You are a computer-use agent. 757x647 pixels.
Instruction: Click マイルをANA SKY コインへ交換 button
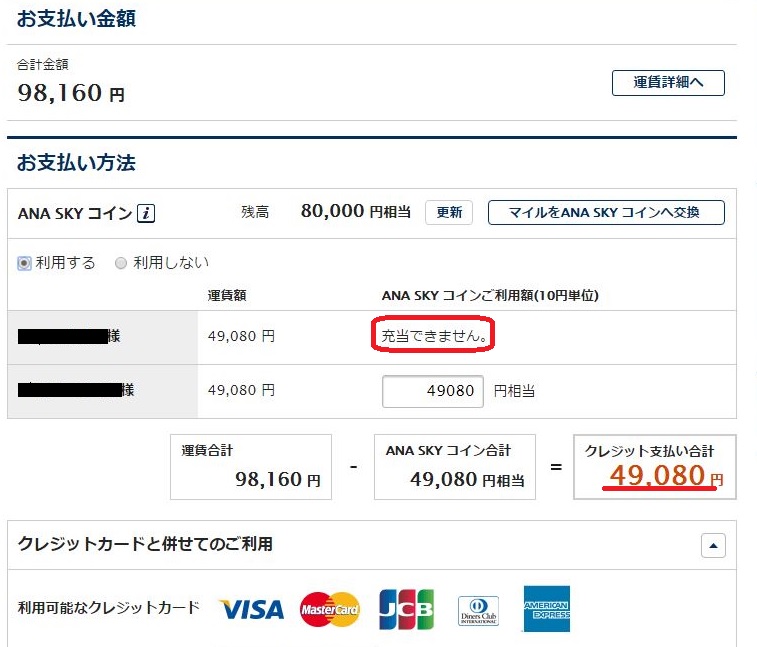point(606,212)
